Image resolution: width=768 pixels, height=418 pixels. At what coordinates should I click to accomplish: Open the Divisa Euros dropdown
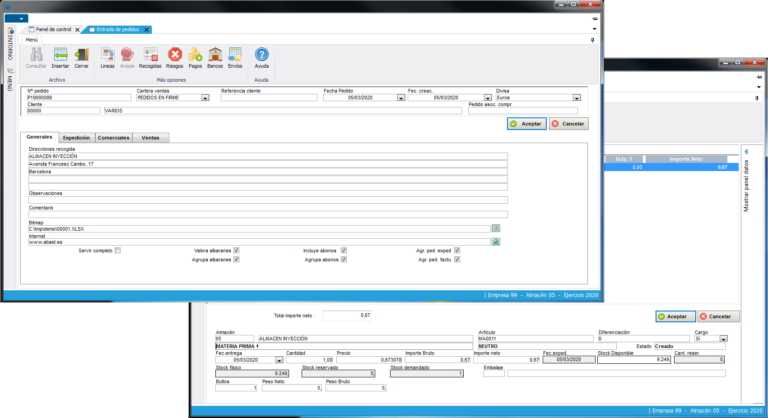577,98
